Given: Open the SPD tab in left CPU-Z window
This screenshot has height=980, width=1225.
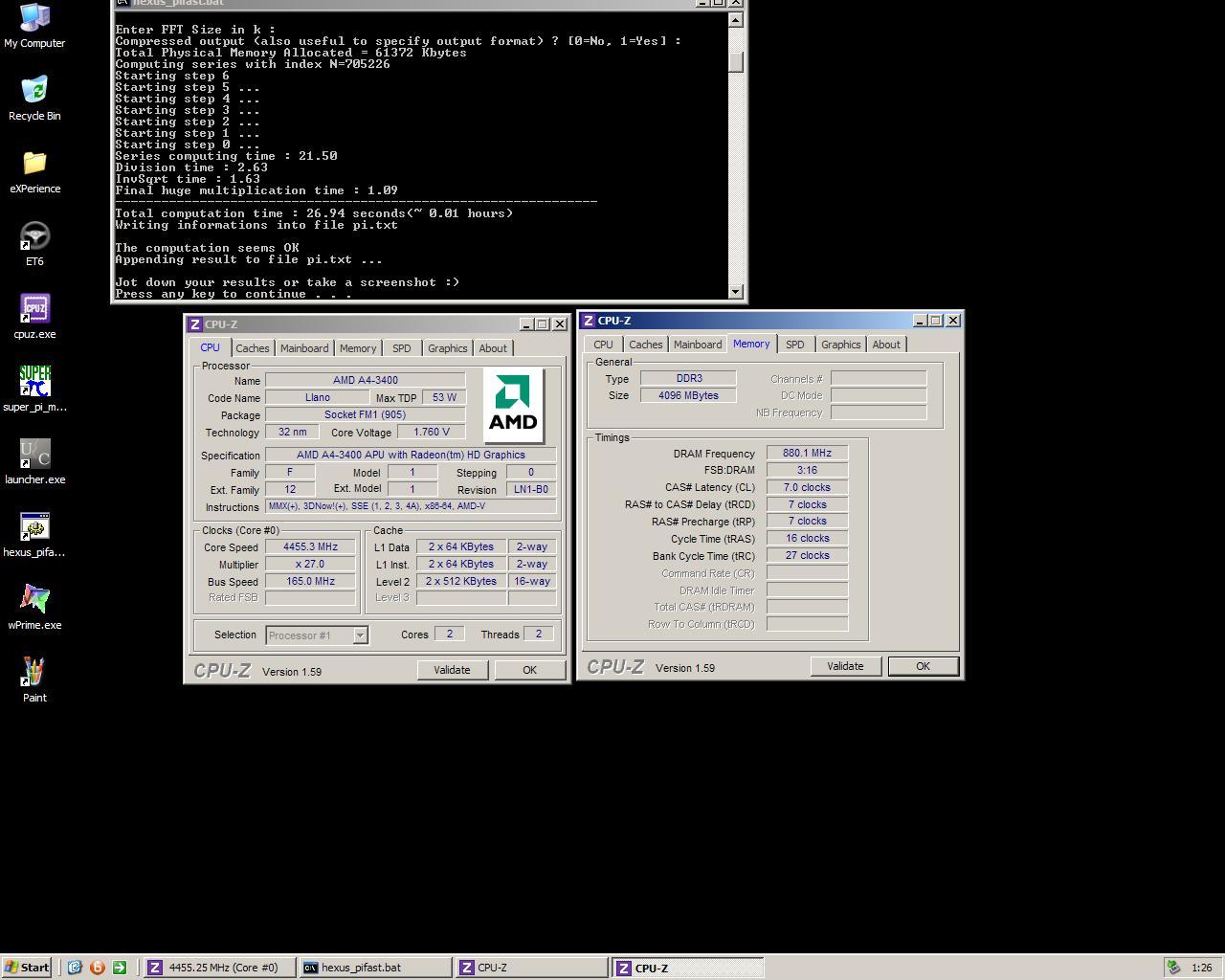Looking at the screenshot, I should (402, 348).
